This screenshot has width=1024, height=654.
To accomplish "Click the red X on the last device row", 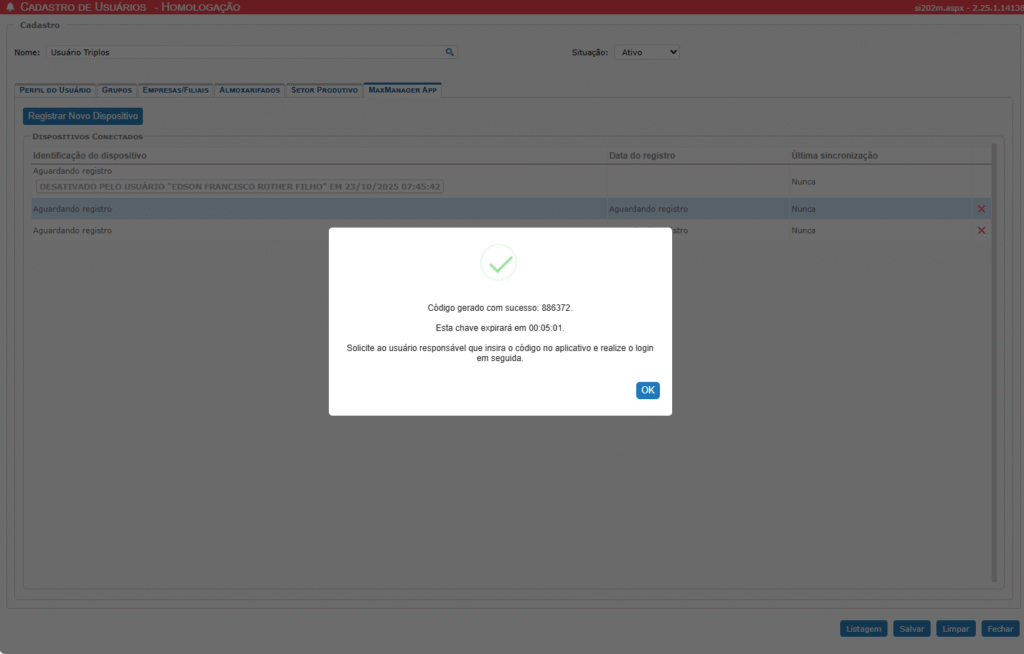I will [x=981, y=230].
